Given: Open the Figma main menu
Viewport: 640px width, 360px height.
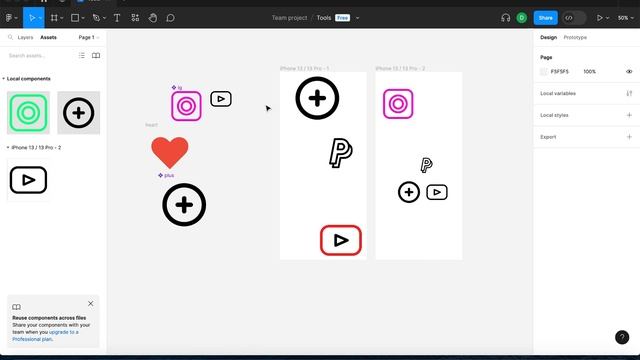Looking at the screenshot, I should (x=9, y=18).
